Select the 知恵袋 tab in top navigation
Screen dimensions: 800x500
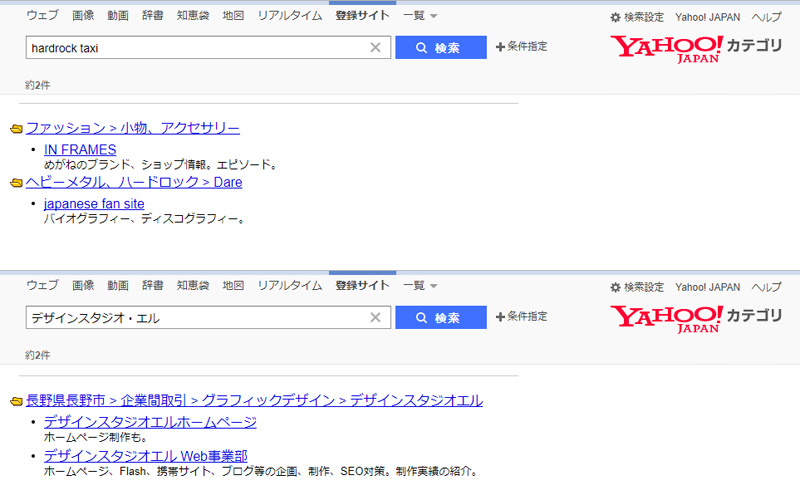point(193,15)
